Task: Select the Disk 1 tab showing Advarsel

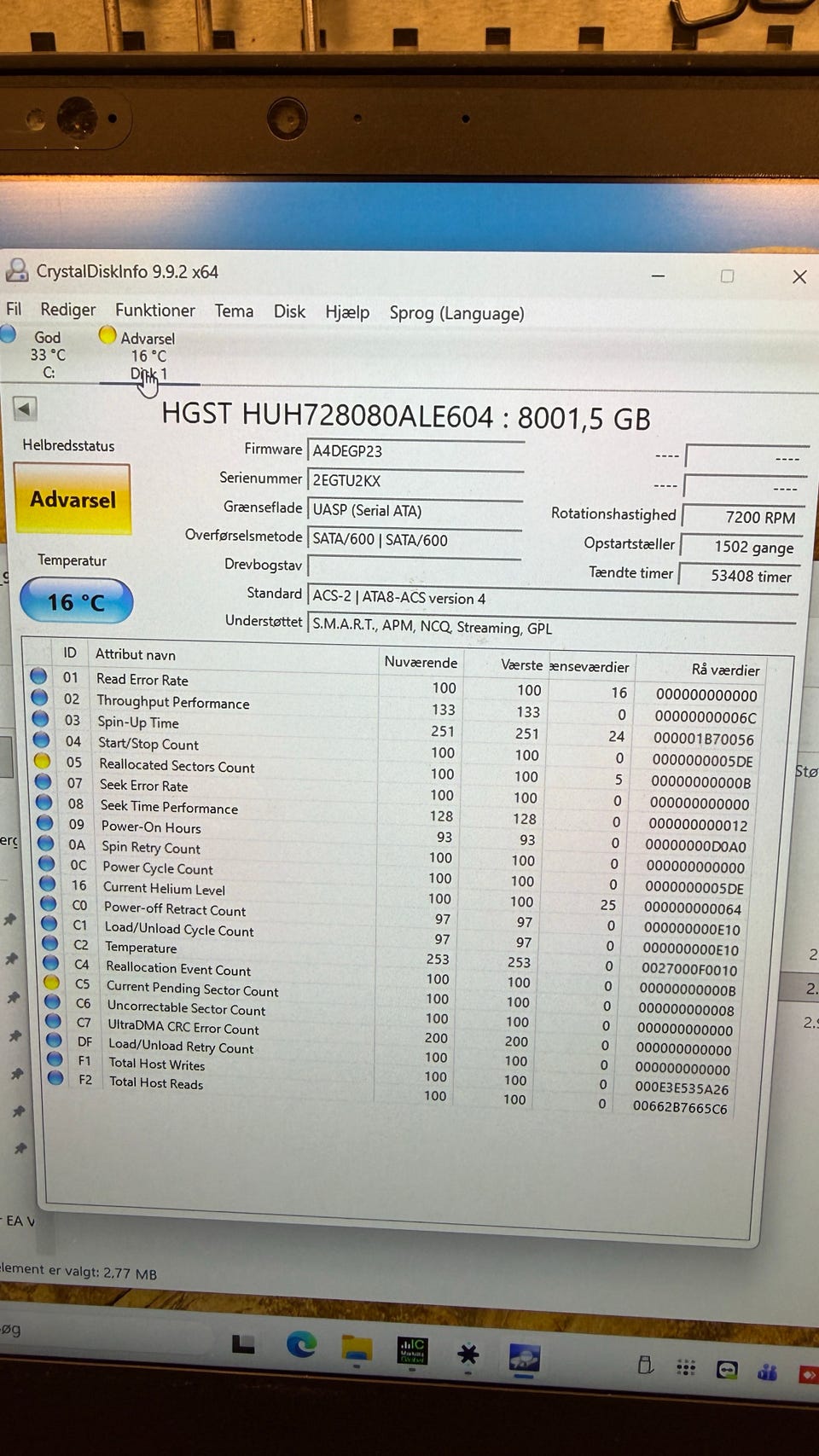Action: tap(147, 356)
